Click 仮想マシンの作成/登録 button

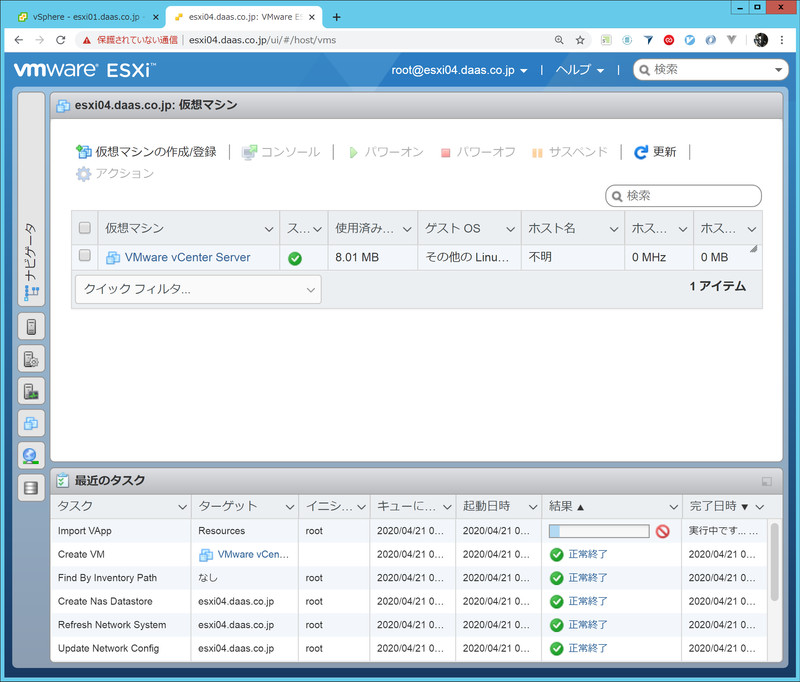(x=146, y=152)
